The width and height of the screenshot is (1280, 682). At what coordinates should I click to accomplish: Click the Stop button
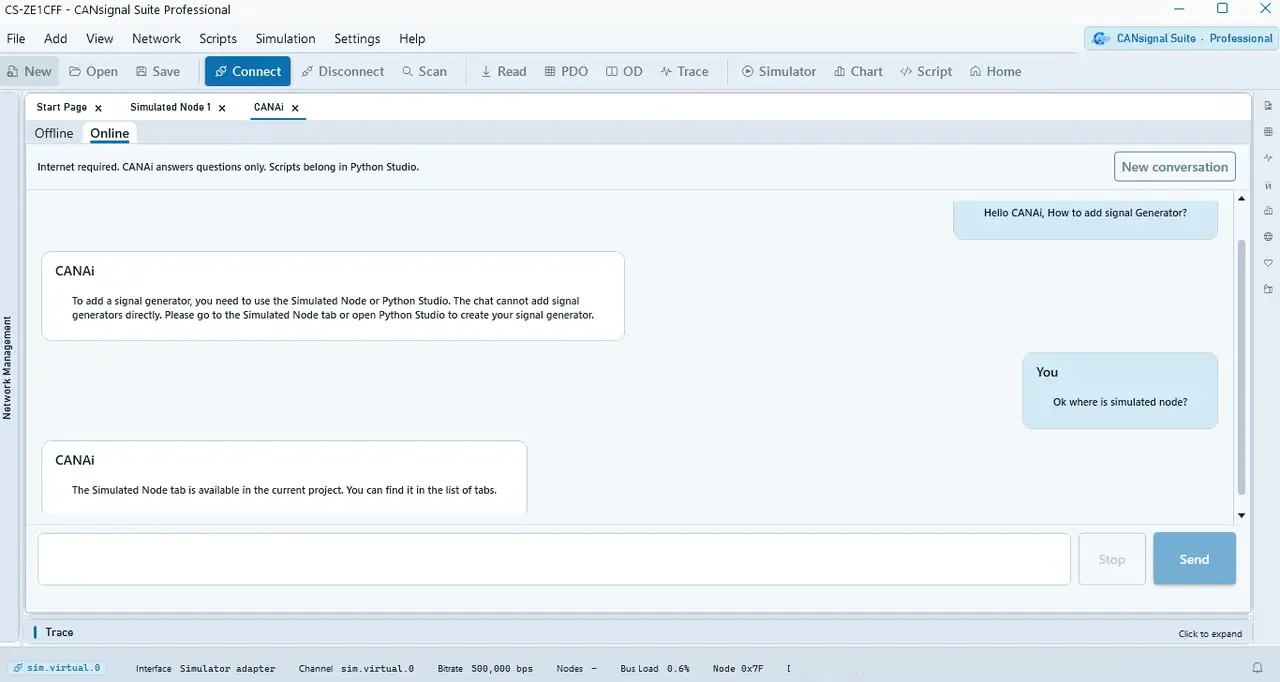point(1112,559)
